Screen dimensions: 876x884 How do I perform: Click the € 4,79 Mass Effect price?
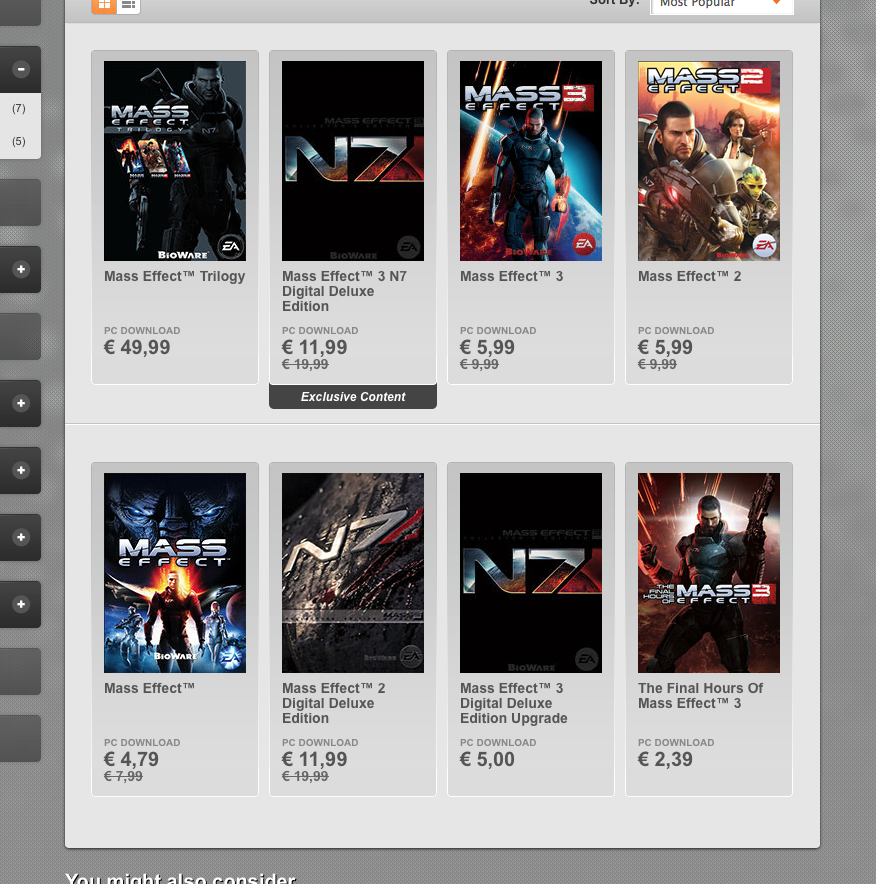click(131, 759)
